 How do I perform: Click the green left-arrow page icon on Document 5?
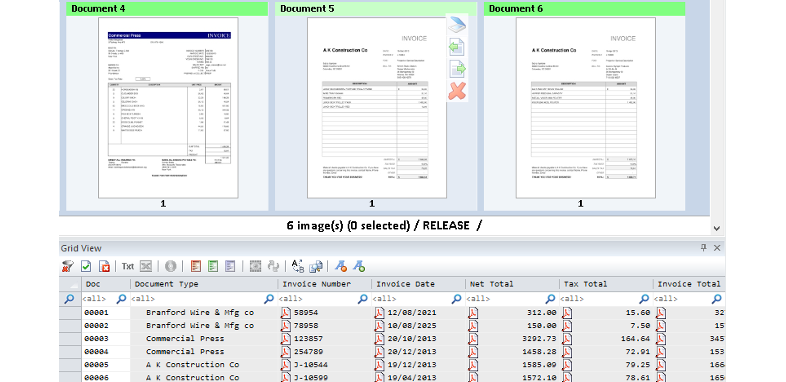pyautogui.click(x=457, y=48)
